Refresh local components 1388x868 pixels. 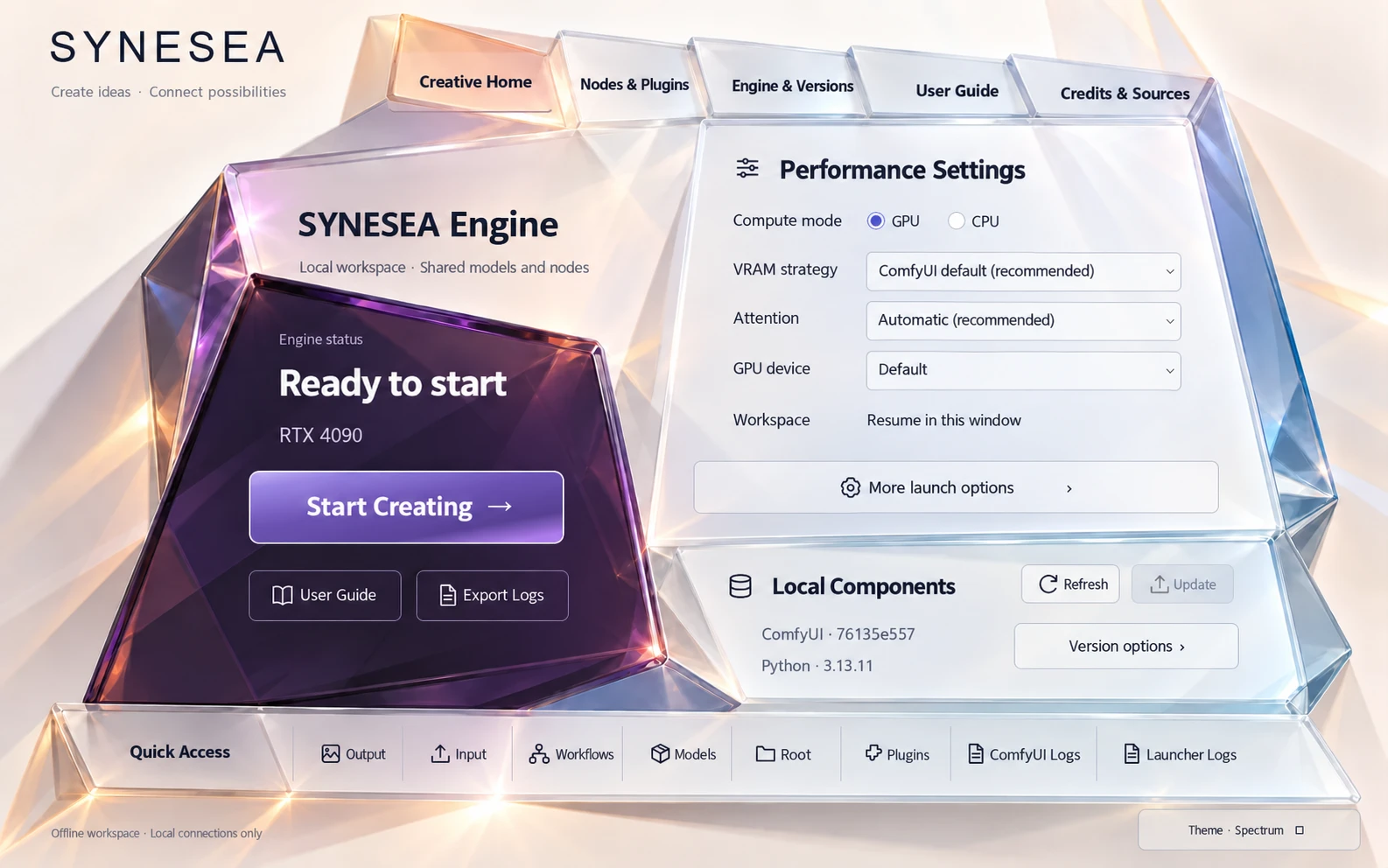[1070, 584]
